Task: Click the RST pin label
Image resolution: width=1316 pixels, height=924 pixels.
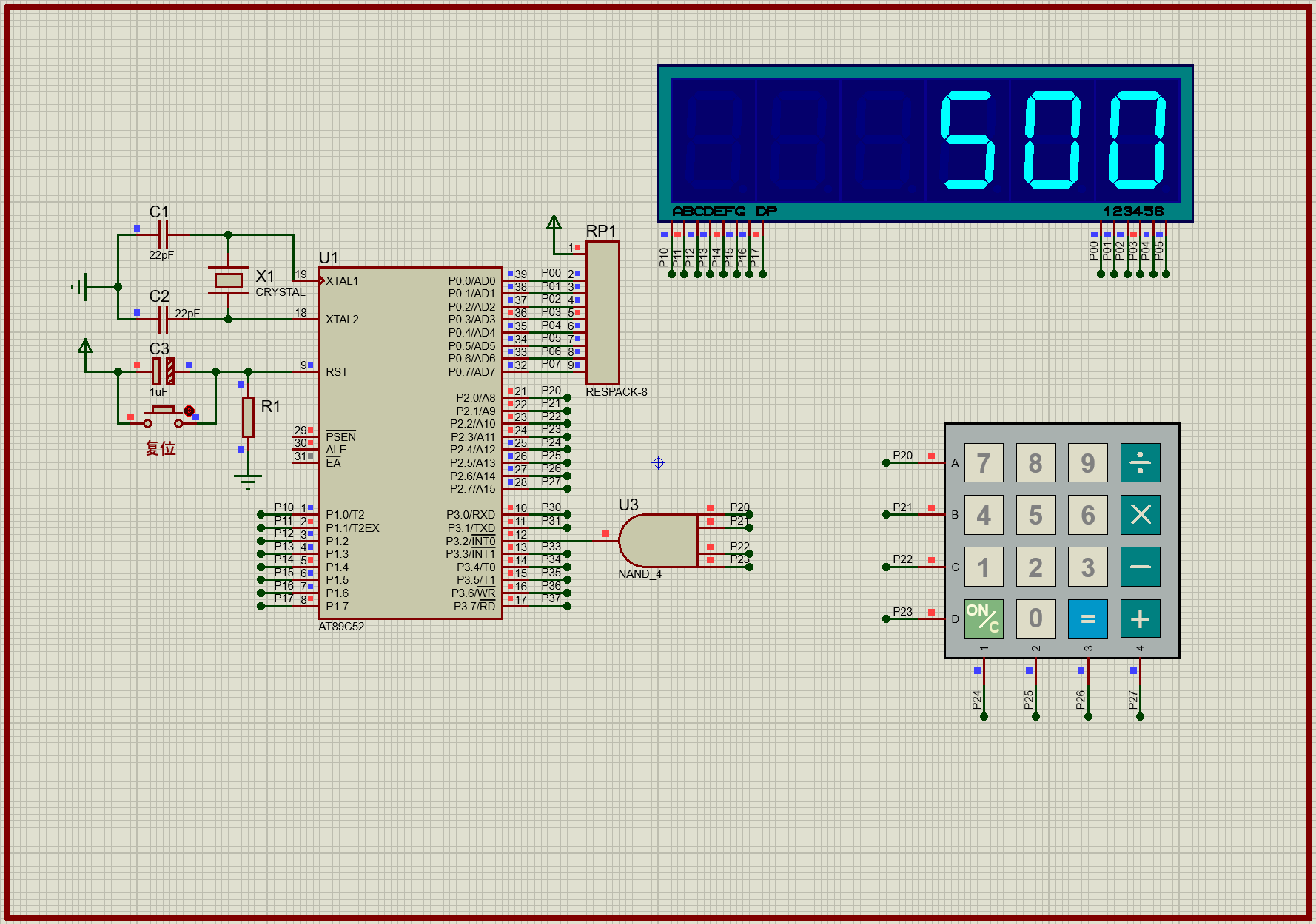Action: pyautogui.click(x=337, y=372)
